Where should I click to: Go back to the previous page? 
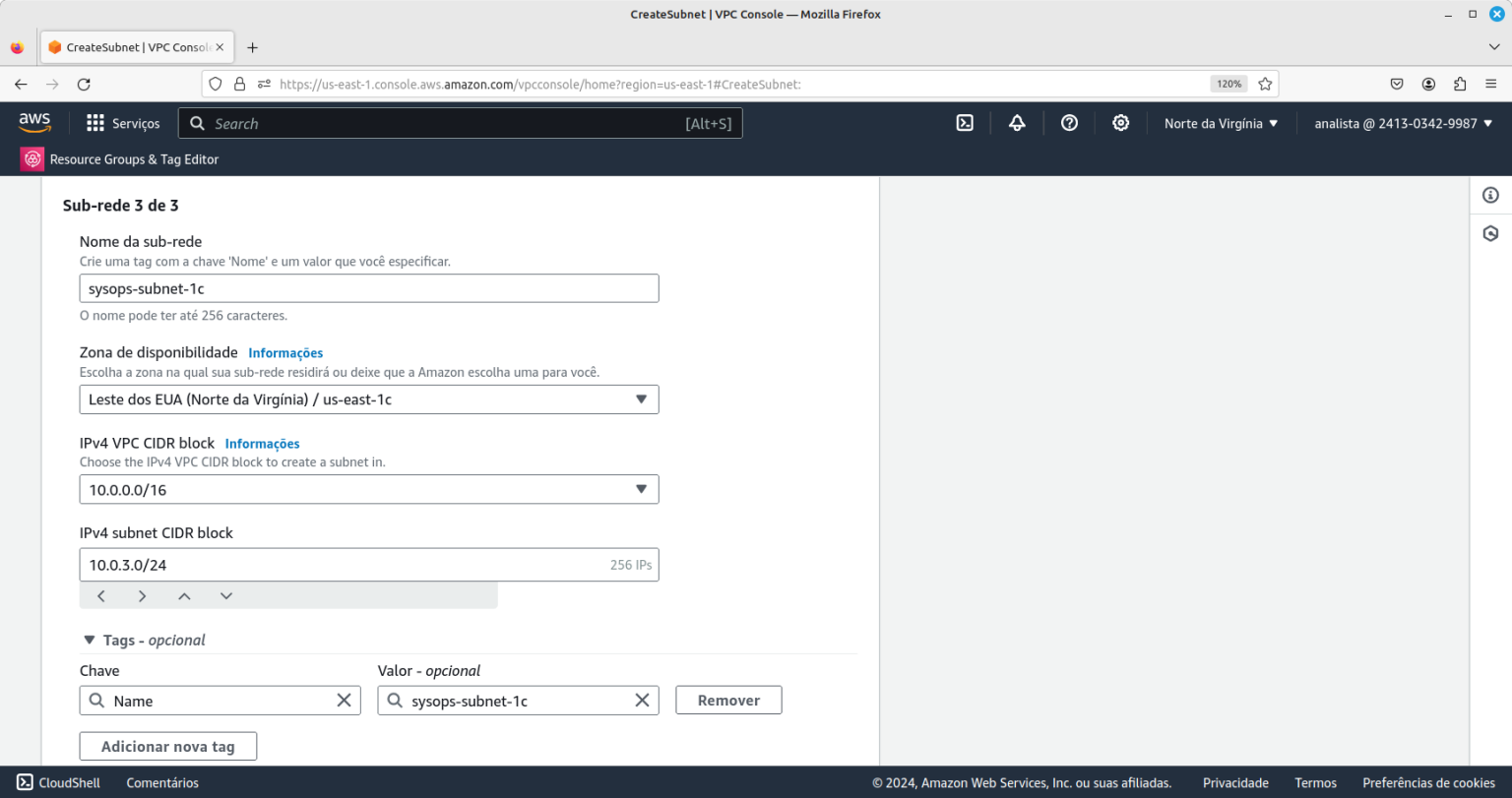click(21, 84)
